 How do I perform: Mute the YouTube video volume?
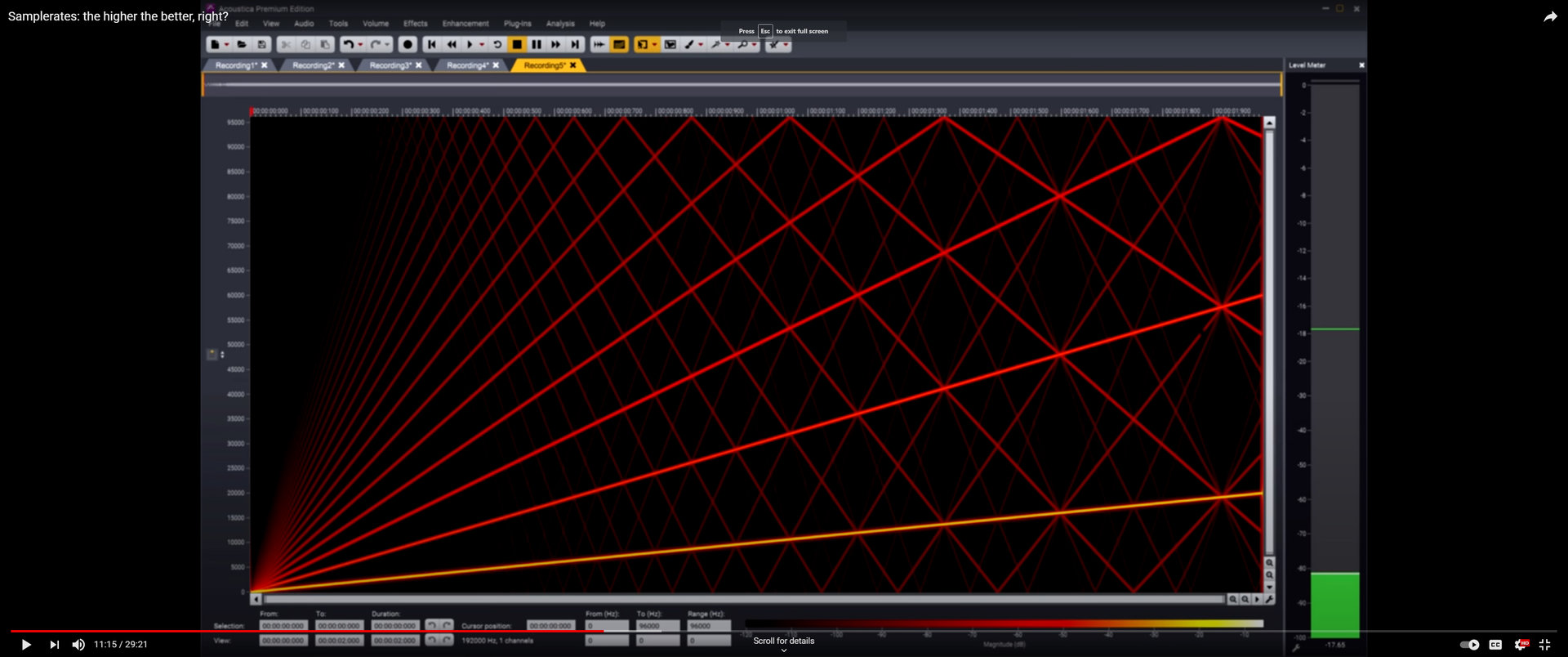(x=78, y=645)
